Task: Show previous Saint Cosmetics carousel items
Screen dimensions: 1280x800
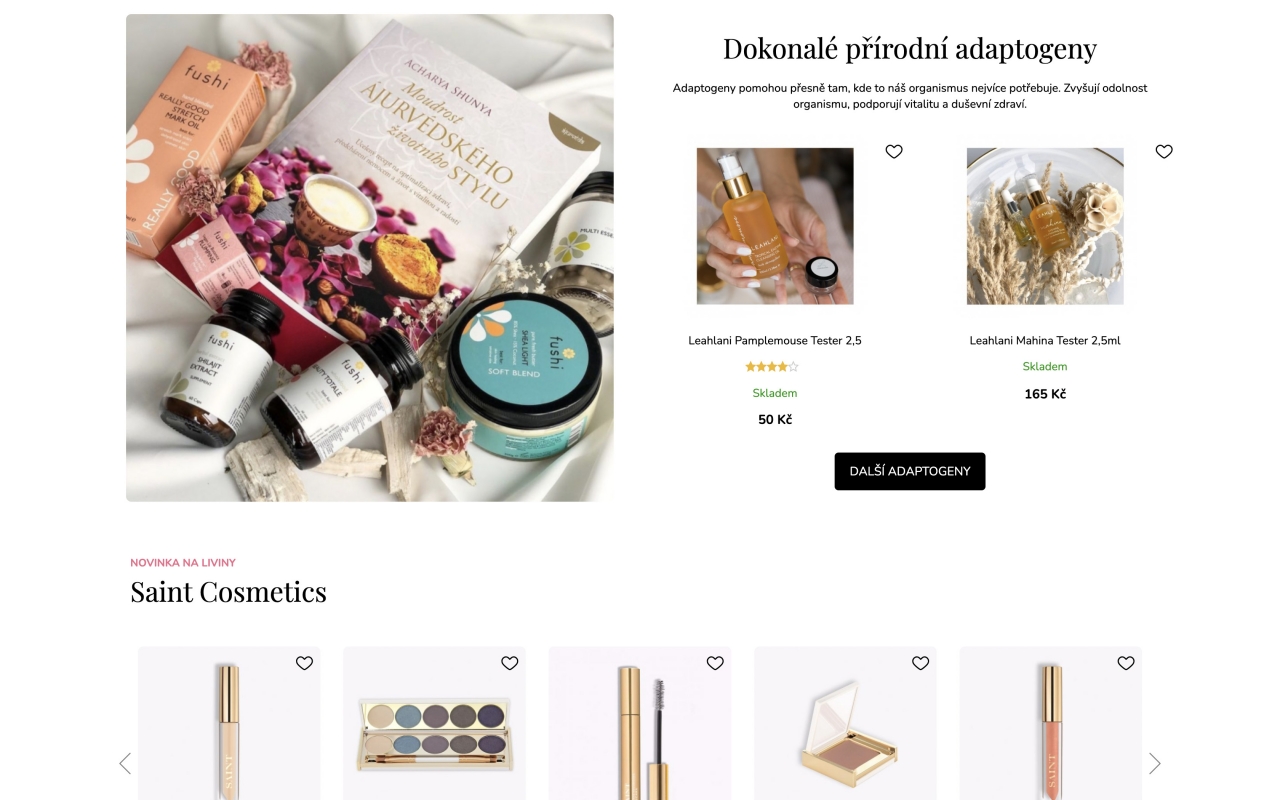Action: [x=125, y=764]
